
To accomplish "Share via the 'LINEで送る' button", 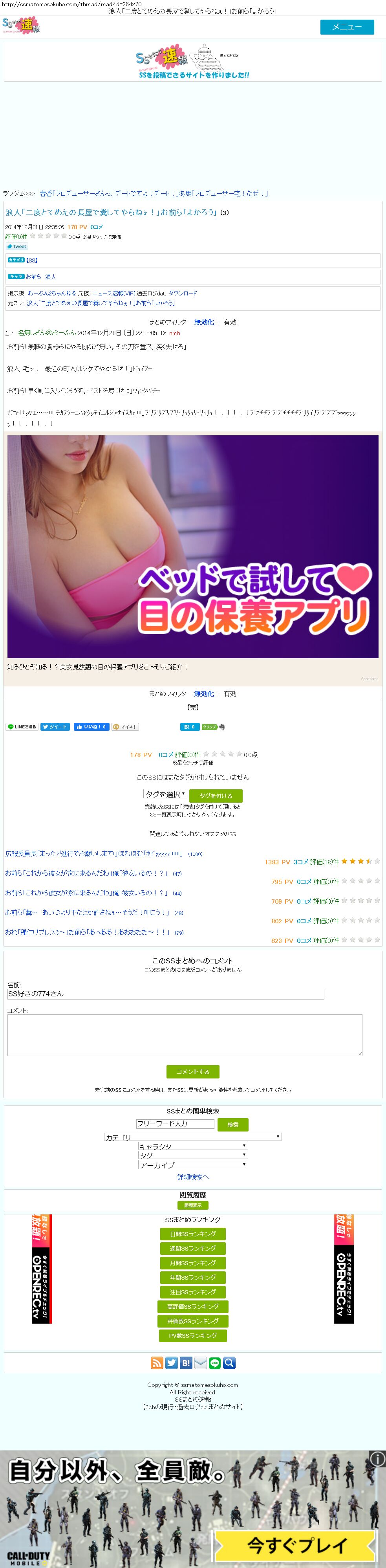I will click(22, 727).
